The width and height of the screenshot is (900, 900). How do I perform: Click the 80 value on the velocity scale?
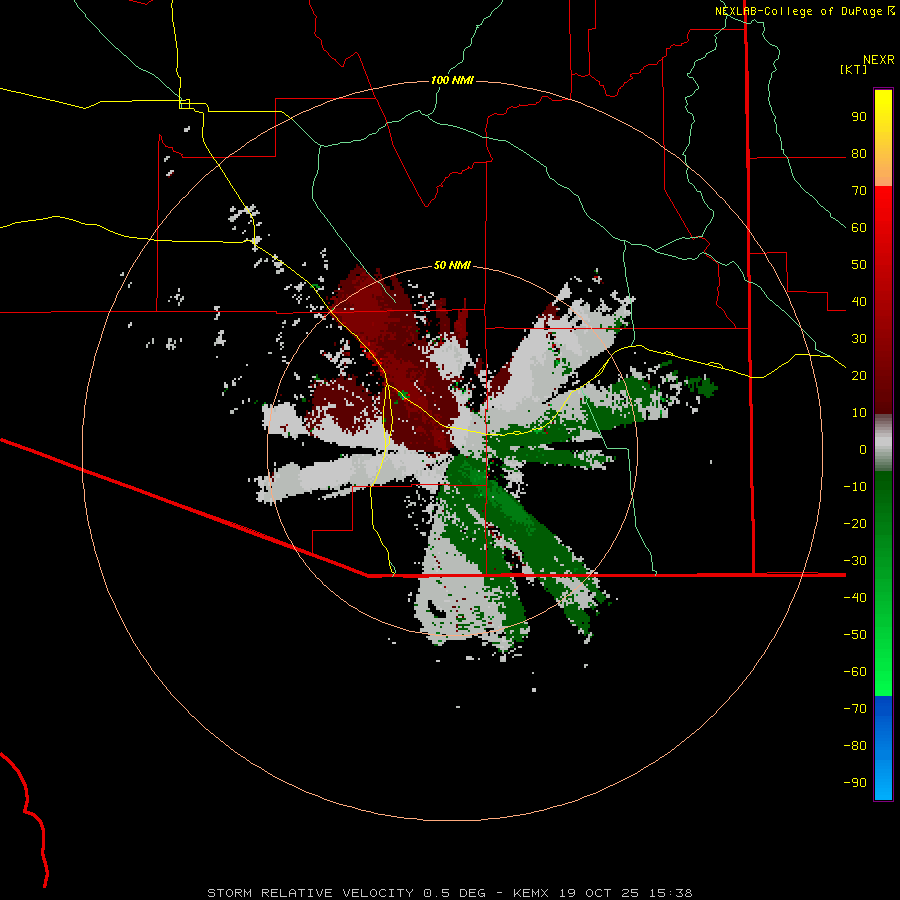click(859, 154)
